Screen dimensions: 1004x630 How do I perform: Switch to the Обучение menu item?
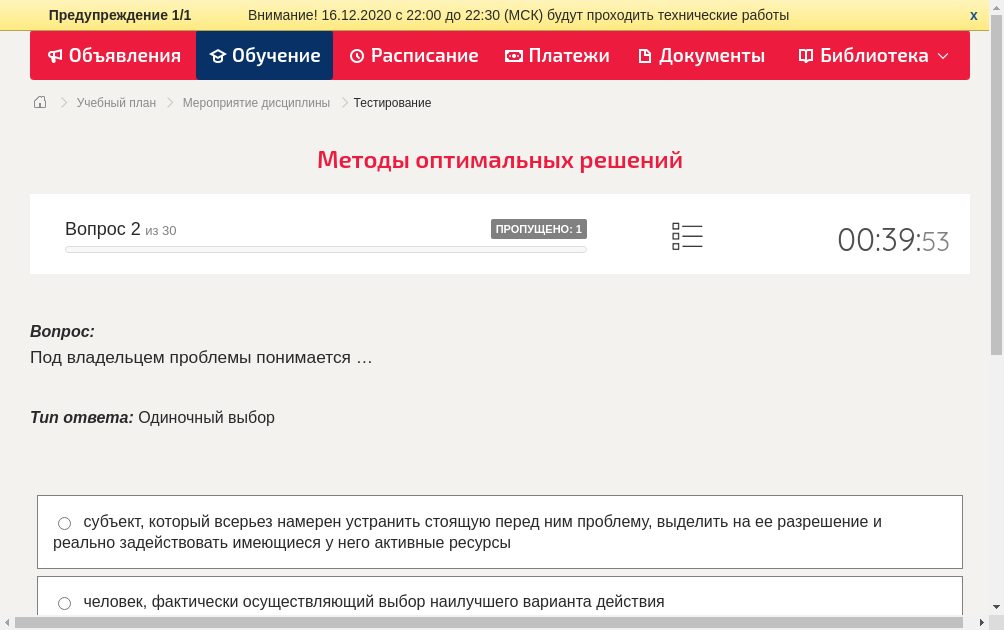tap(264, 55)
